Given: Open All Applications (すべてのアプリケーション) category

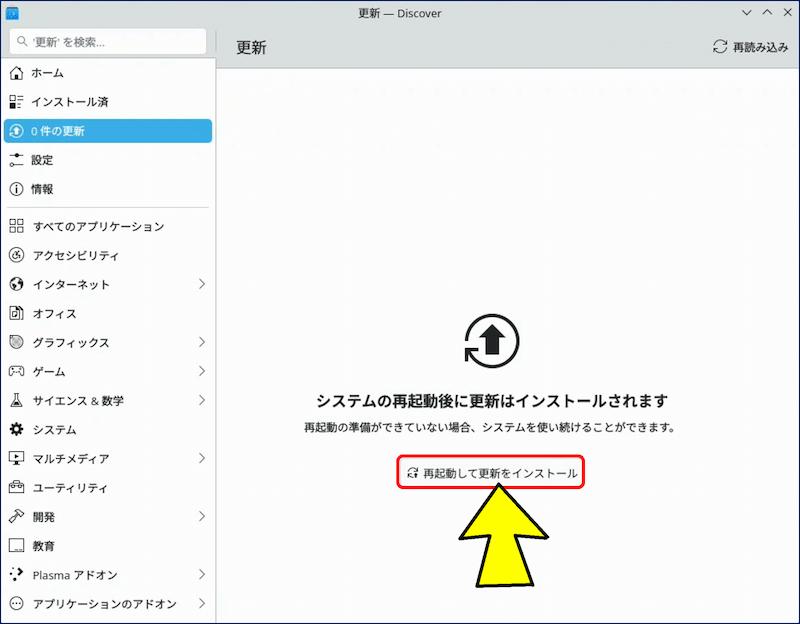Looking at the screenshot, I should point(98,227).
